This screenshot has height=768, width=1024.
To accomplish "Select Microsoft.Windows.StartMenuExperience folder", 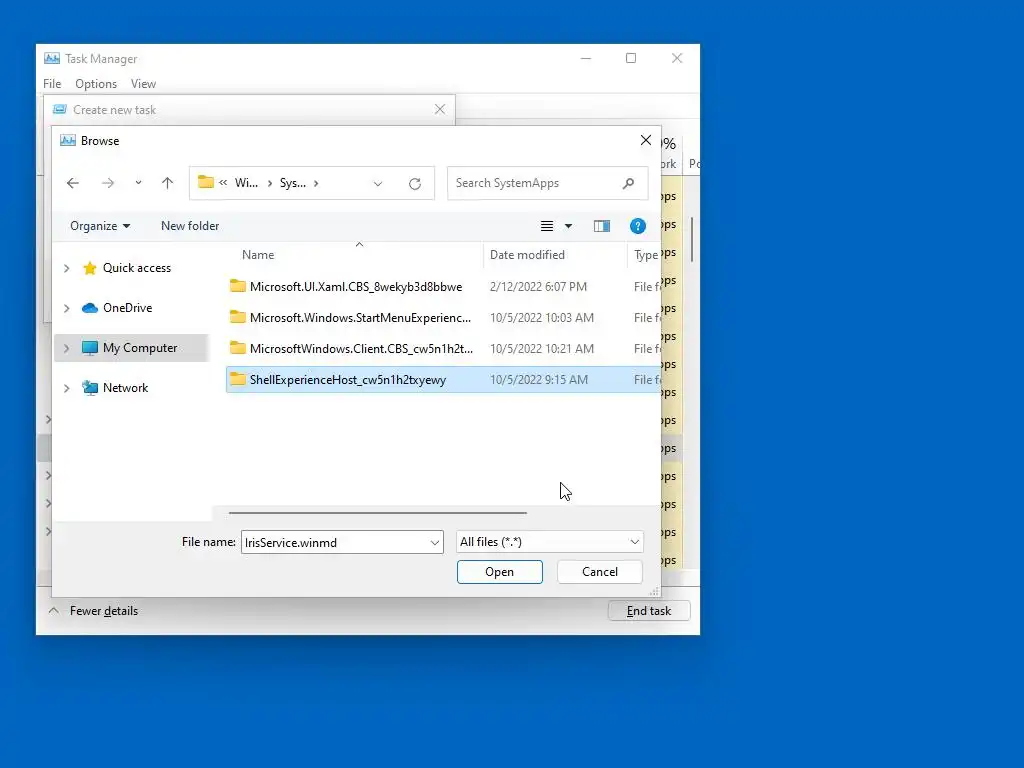I will click(360, 317).
